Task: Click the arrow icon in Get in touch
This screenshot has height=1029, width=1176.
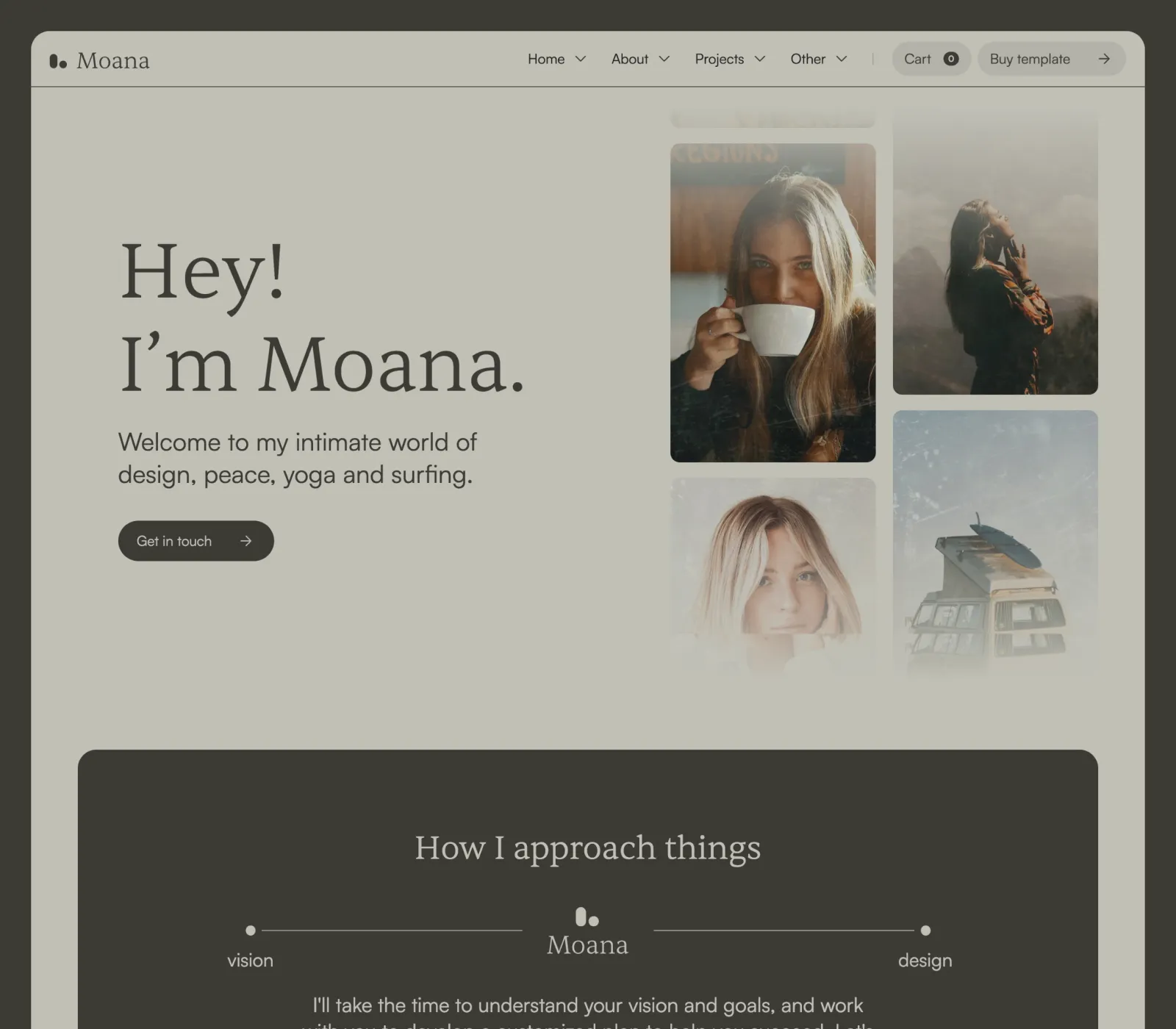Action: [246, 541]
